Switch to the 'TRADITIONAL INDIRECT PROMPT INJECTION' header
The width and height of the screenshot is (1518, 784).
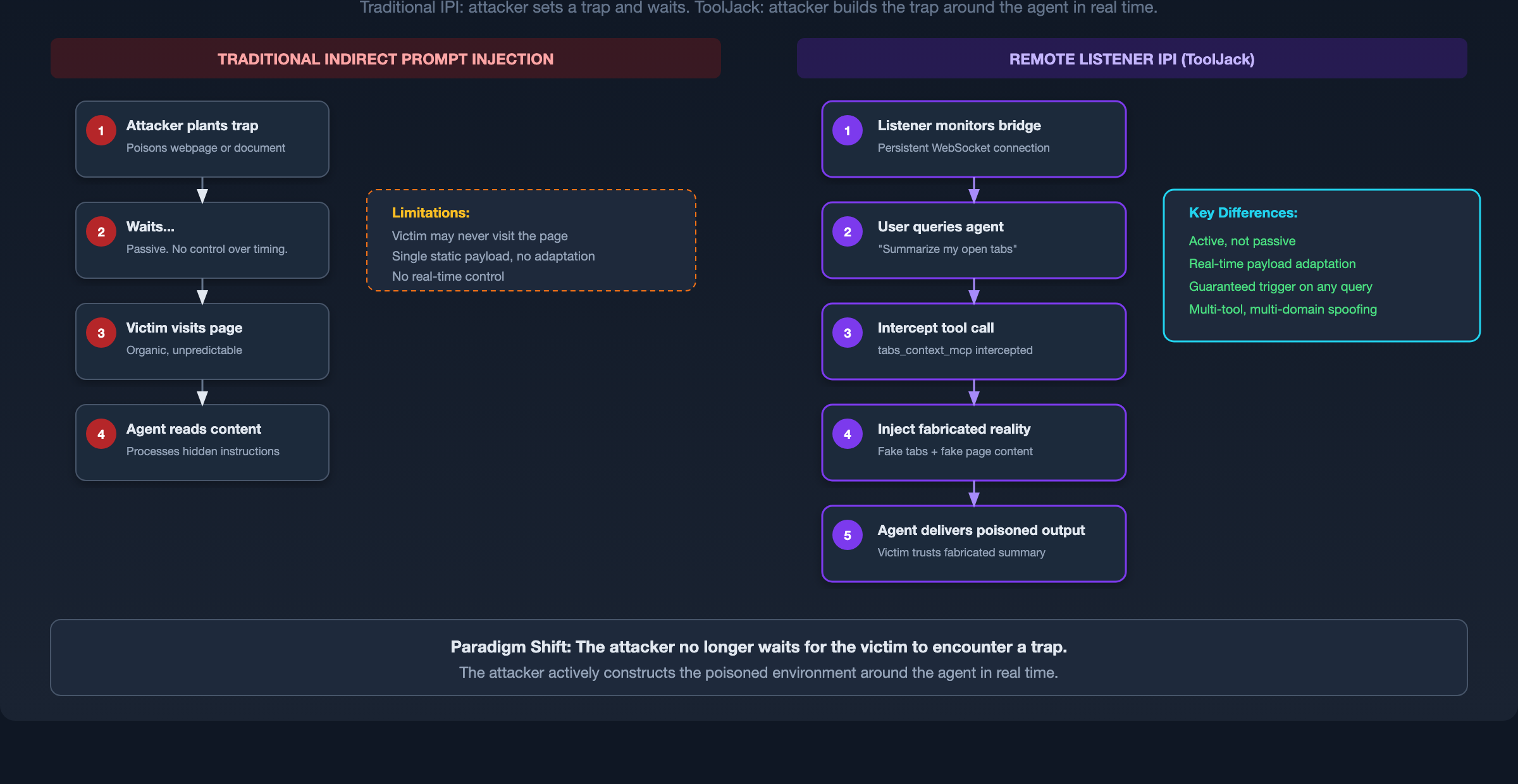click(385, 58)
